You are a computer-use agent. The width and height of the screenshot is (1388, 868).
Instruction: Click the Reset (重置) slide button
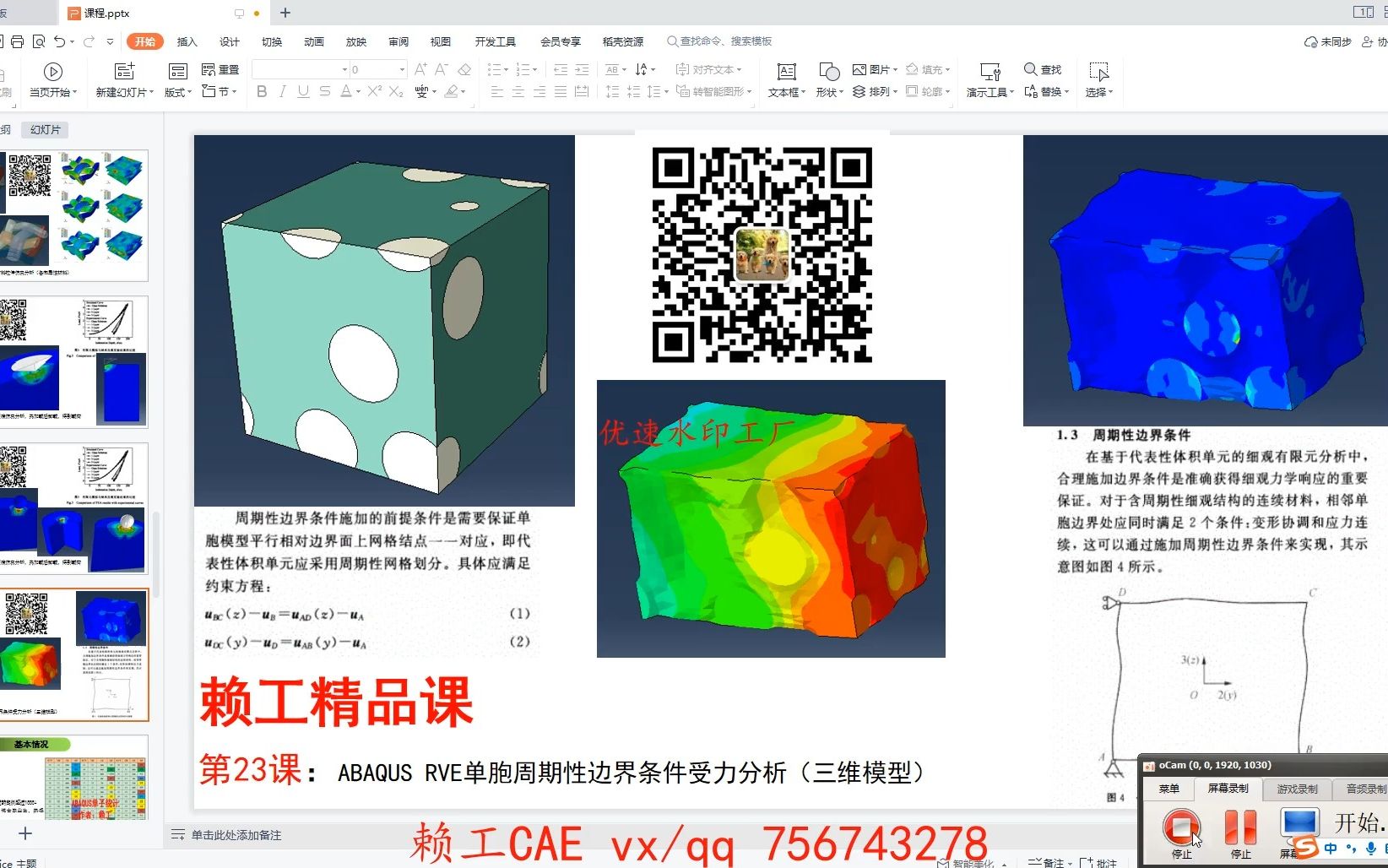220,69
